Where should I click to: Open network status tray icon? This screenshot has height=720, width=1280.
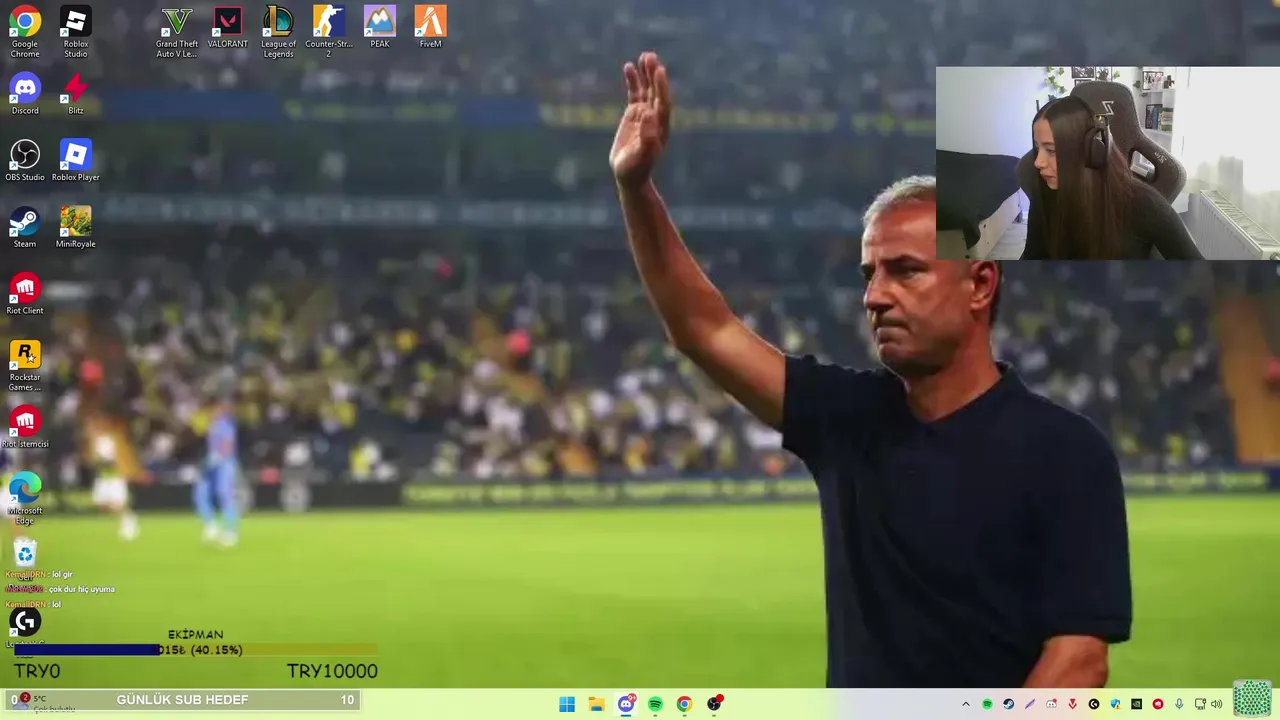click(x=1200, y=704)
